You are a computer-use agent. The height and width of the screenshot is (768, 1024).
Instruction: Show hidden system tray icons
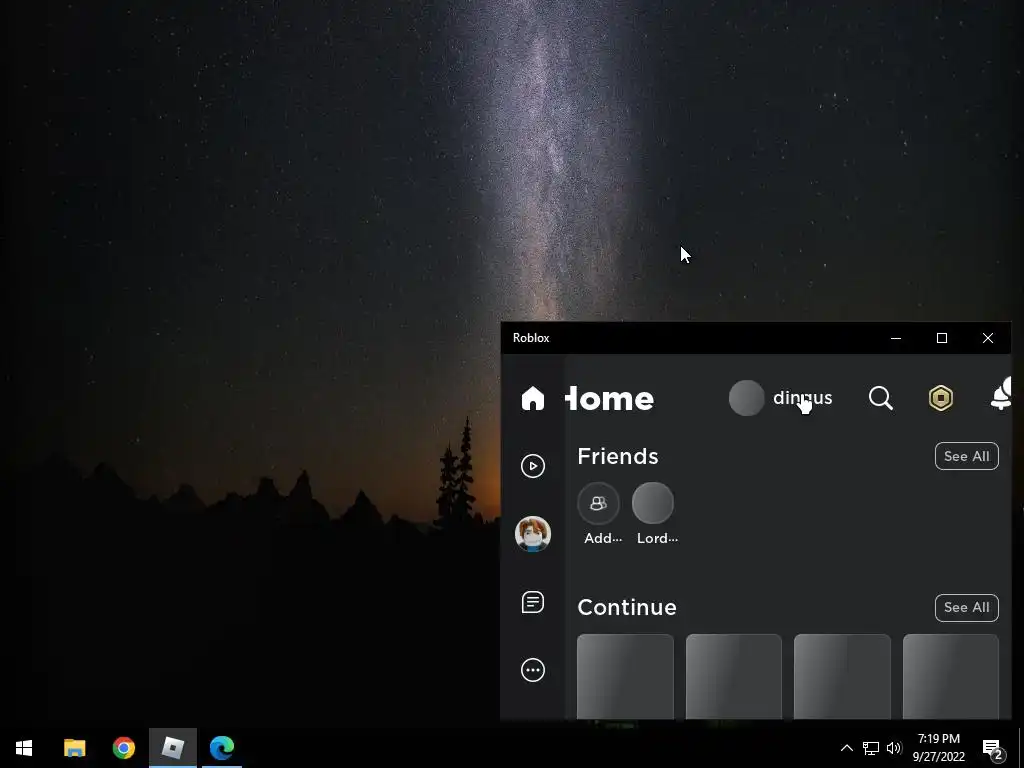click(846, 748)
